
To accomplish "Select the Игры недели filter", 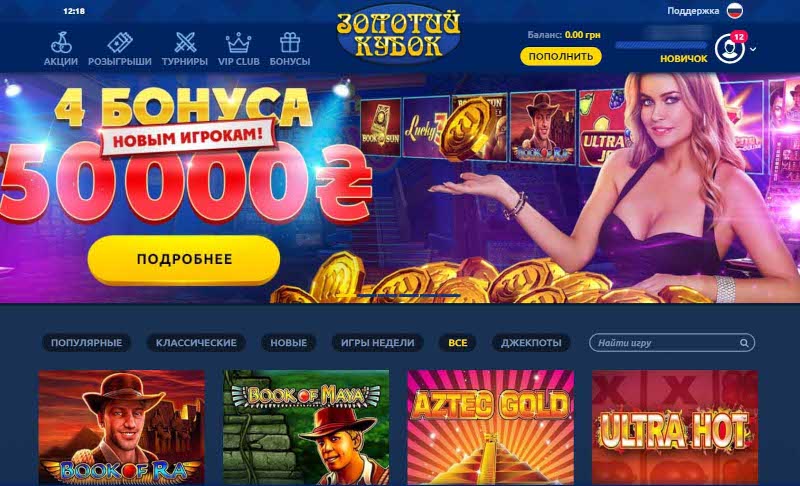I will pyautogui.click(x=378, y=343).
